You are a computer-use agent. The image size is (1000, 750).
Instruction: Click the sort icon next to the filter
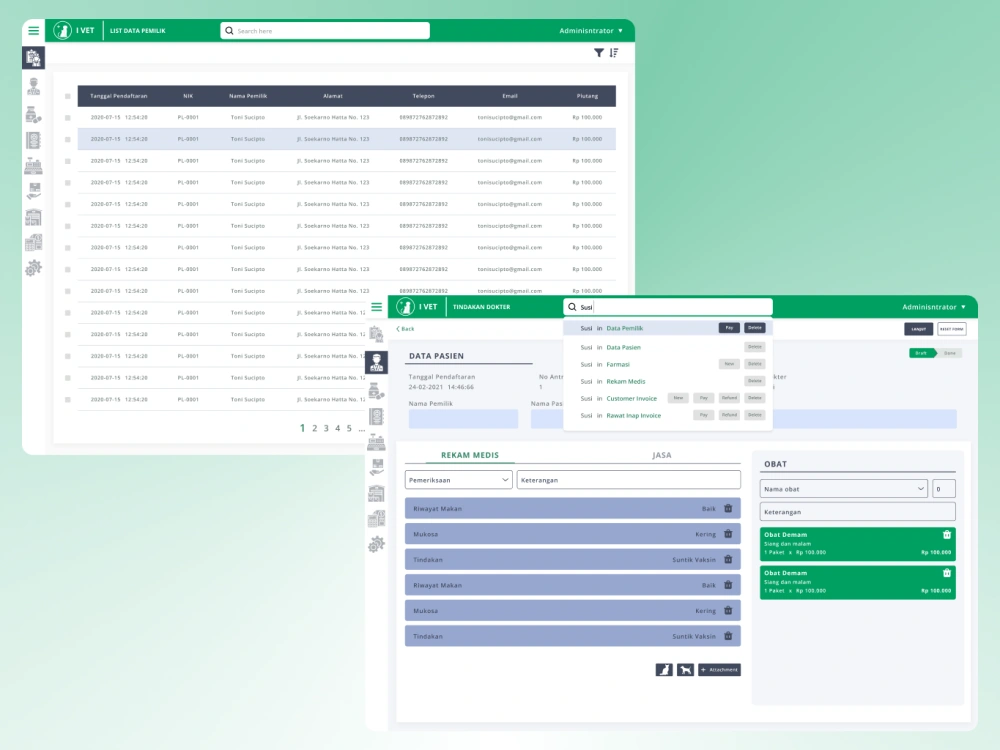tap(614, 52)
